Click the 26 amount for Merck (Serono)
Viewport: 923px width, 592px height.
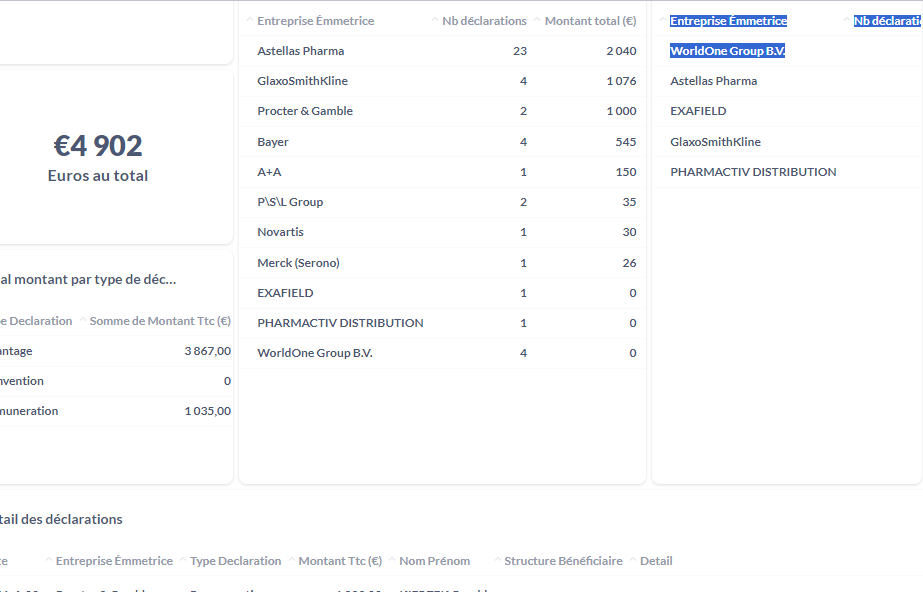click(x=629, y=262)
